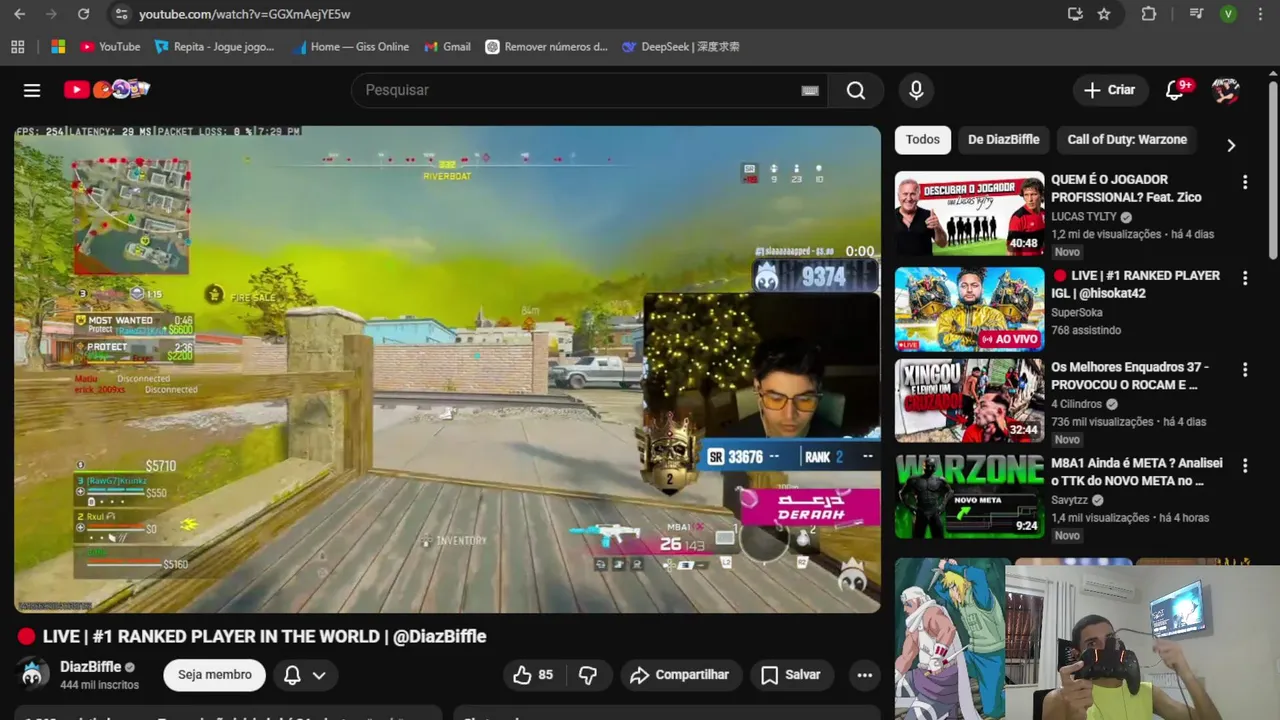Click the Criar create button
Image resolution: width=1280 pixels, height=720 pixels.
coord(1110,90)
